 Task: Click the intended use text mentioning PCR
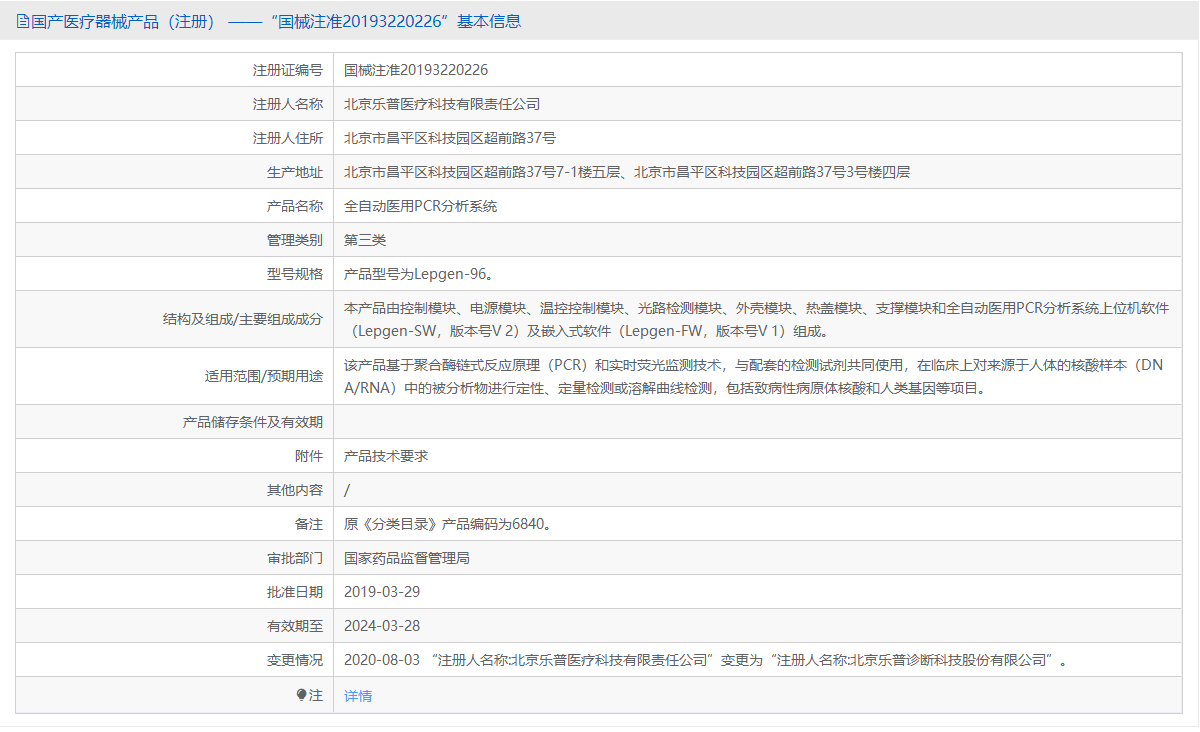click(754, 376)
